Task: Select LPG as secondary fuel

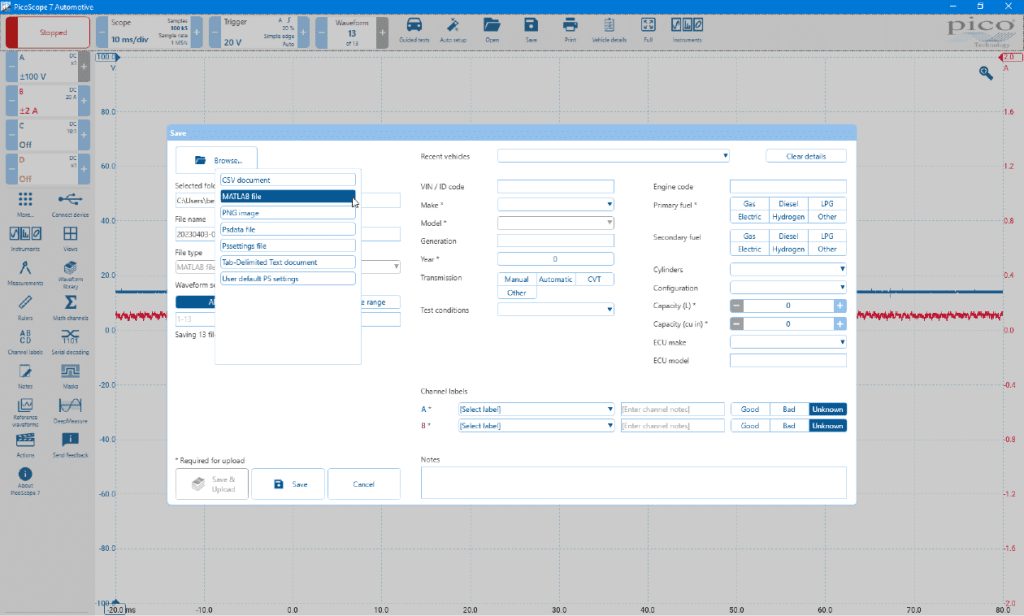Action: 827,236
